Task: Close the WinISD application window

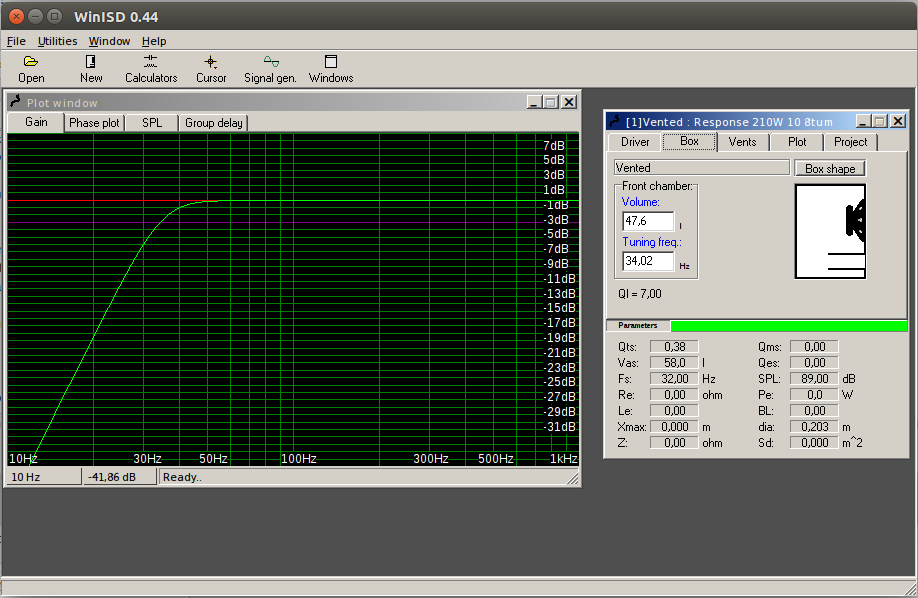Action: (x=16, y=16)
